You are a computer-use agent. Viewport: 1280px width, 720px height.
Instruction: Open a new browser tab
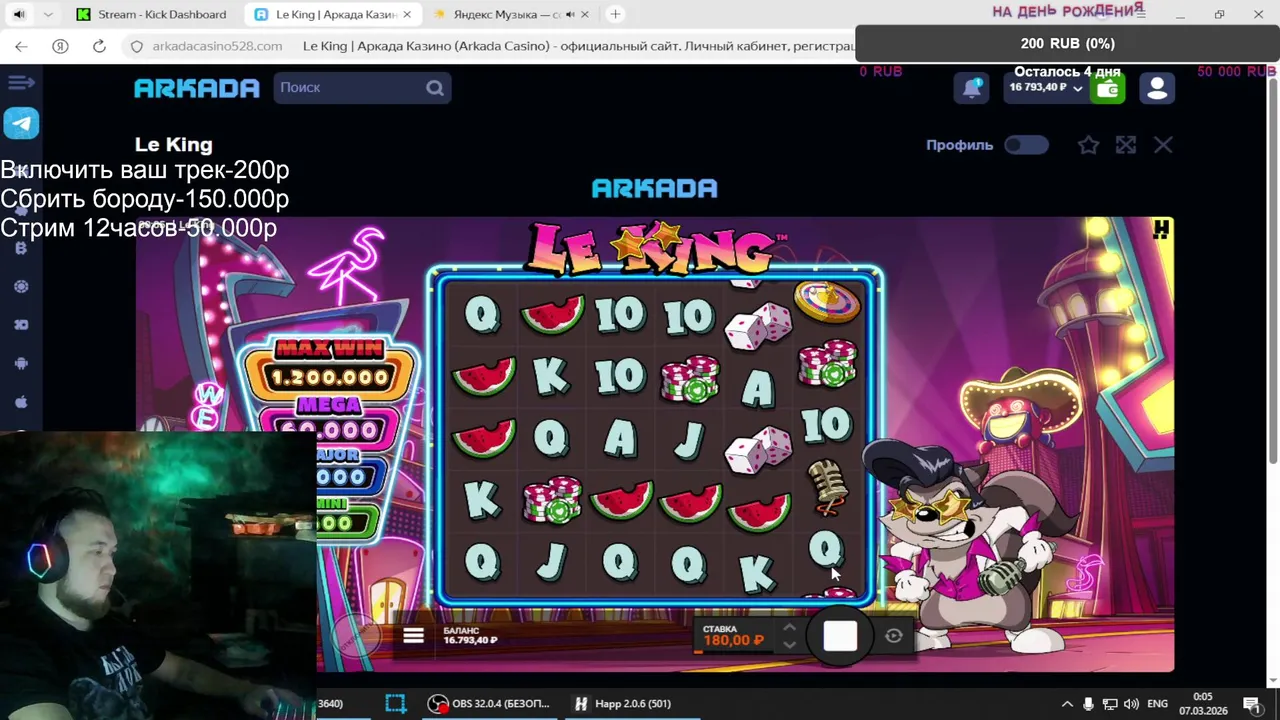click(616, 14)
